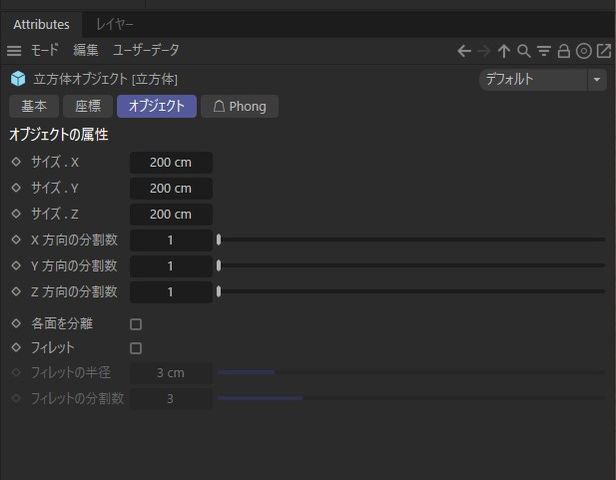Click the back arrow navigation icon
The image size is (616, 480).
(464, 51)
